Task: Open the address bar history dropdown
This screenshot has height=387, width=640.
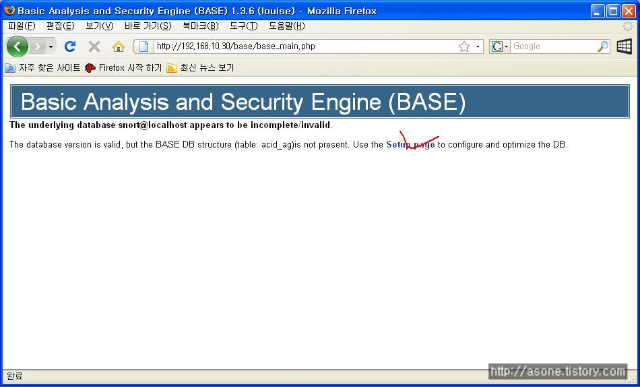Action: coord(478,47)
